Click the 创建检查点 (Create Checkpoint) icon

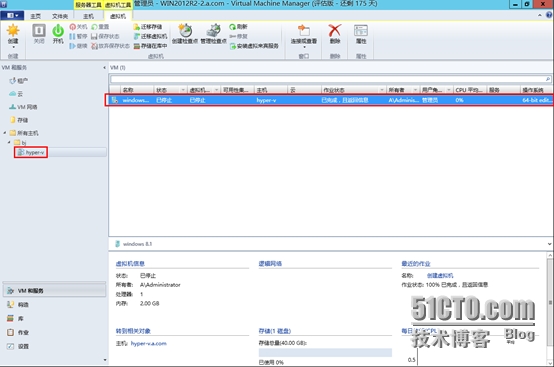185,30
